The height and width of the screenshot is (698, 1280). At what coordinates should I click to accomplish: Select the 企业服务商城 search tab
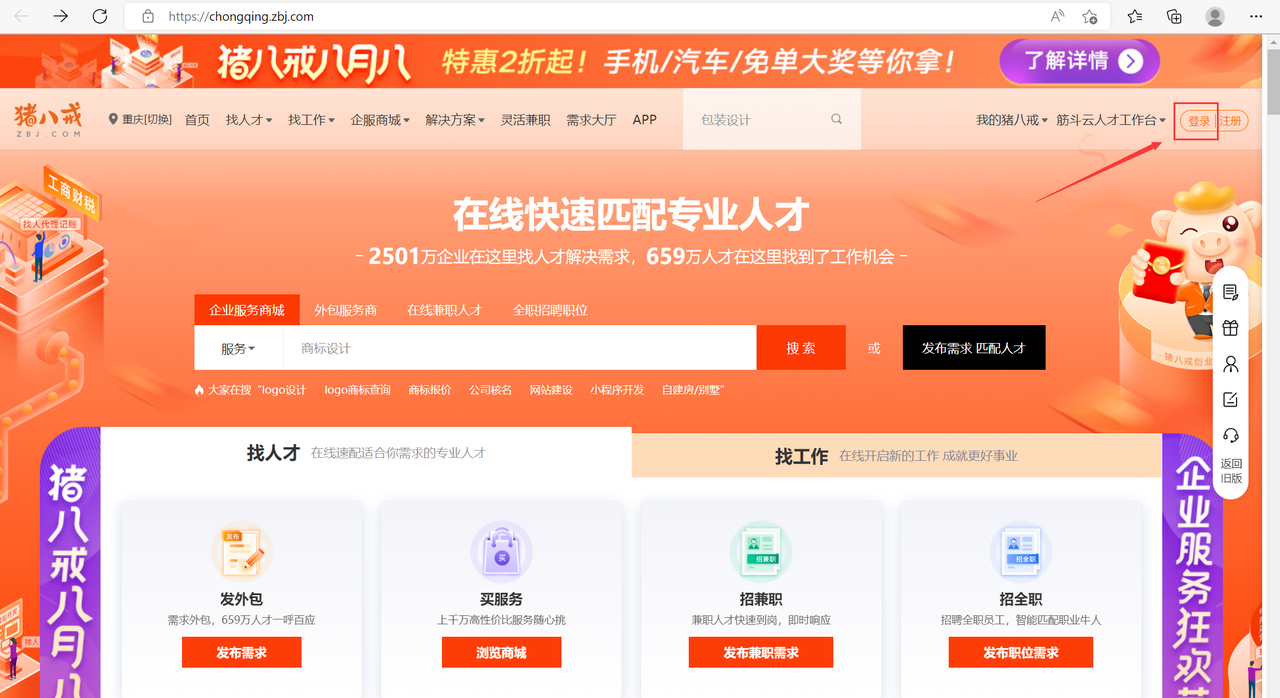(x=247, y=310)
